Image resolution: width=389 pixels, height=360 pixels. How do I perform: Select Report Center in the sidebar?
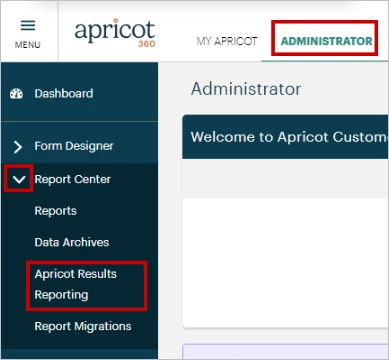click(73, 179)
